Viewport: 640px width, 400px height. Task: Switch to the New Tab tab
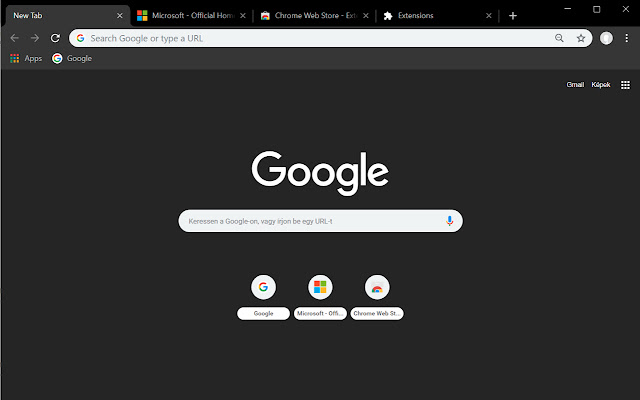pyautogui.click(x=68, y=16)
